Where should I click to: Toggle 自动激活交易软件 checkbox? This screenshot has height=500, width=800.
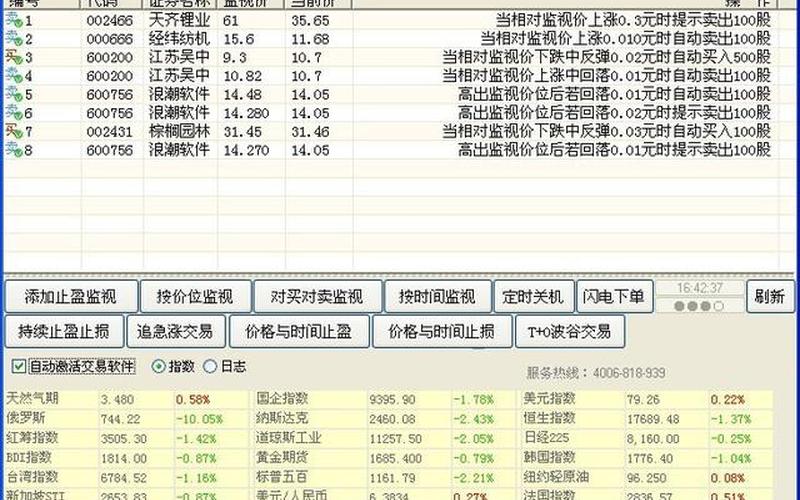[x=19, y=366]
